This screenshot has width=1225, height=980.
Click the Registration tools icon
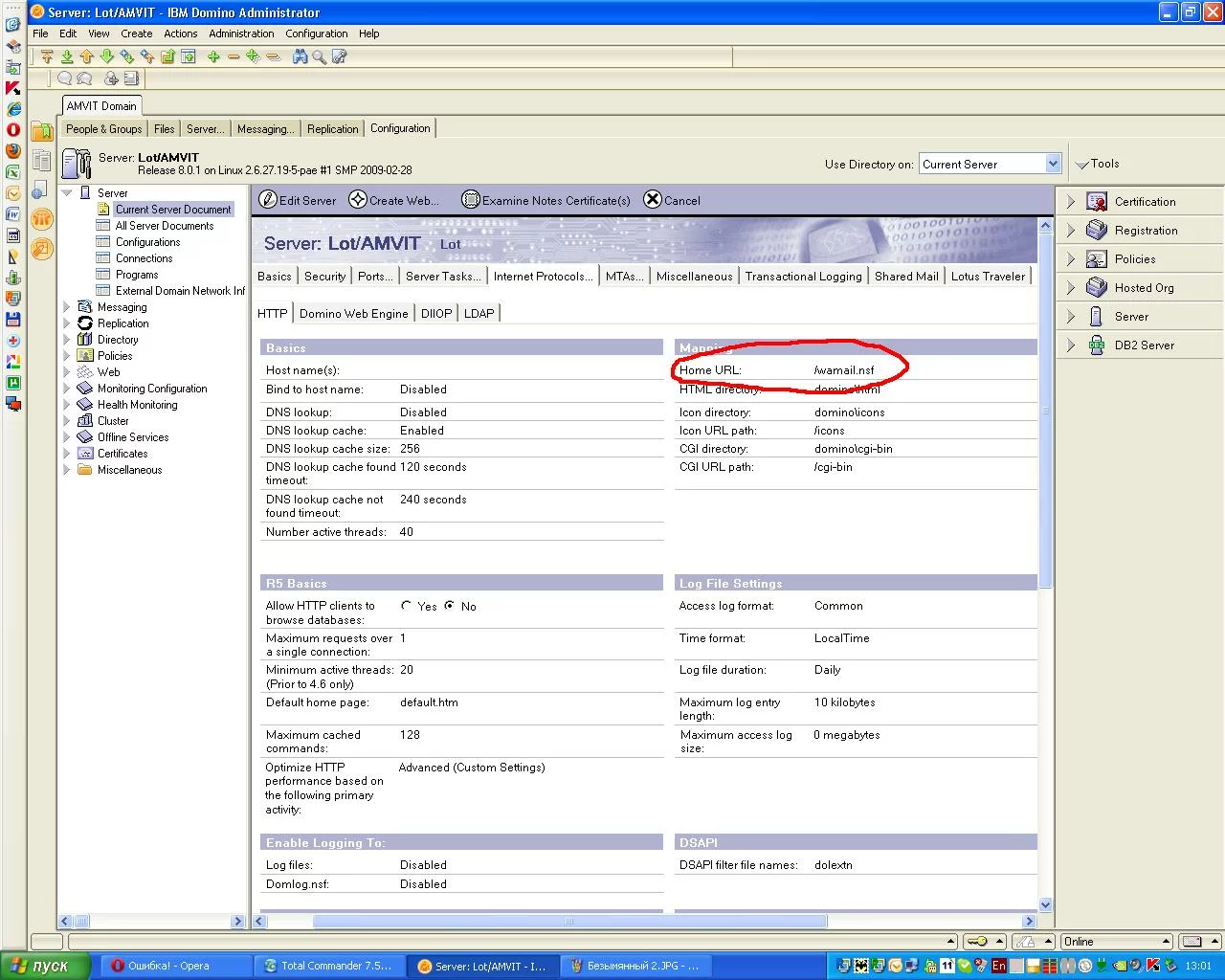point(1097,231)
